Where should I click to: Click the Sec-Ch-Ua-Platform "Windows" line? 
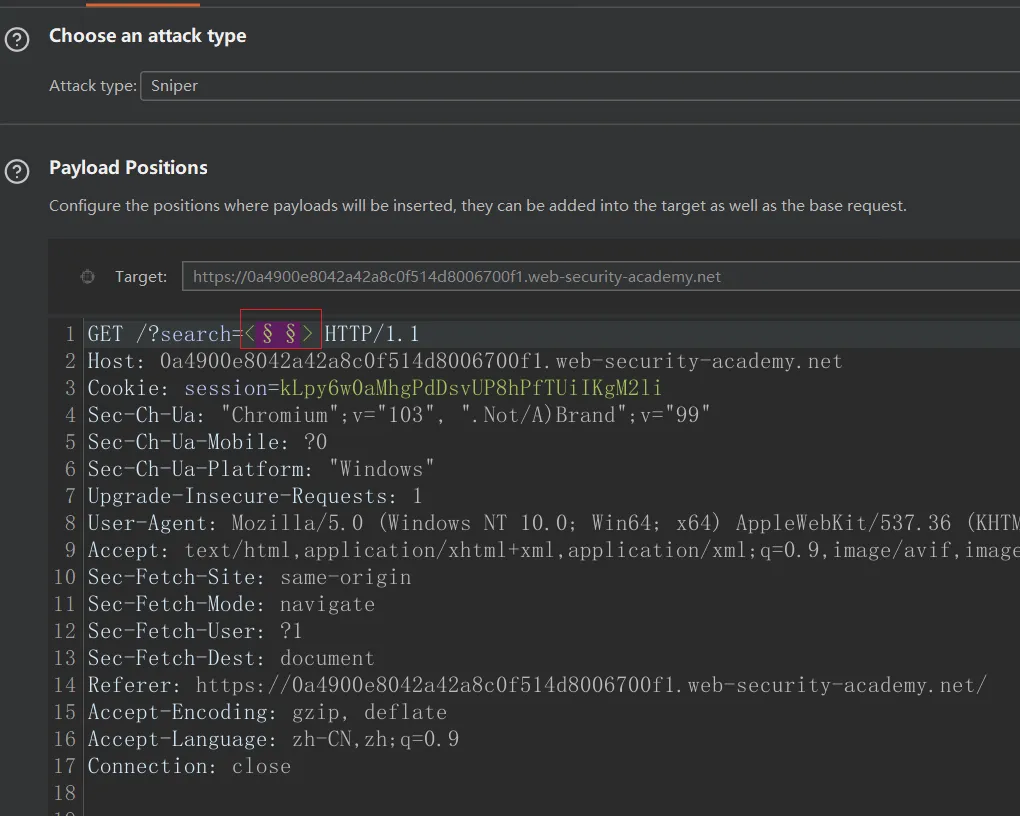261,469
